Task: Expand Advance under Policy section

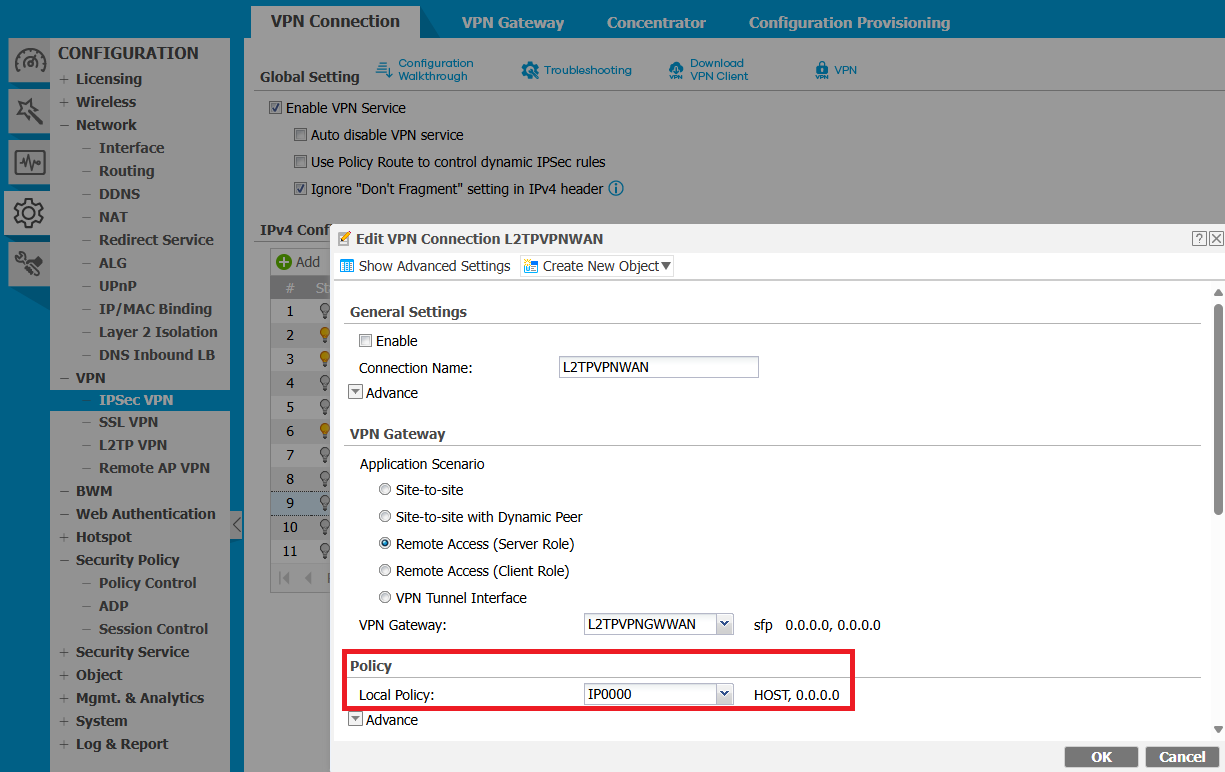Action: 355,720
